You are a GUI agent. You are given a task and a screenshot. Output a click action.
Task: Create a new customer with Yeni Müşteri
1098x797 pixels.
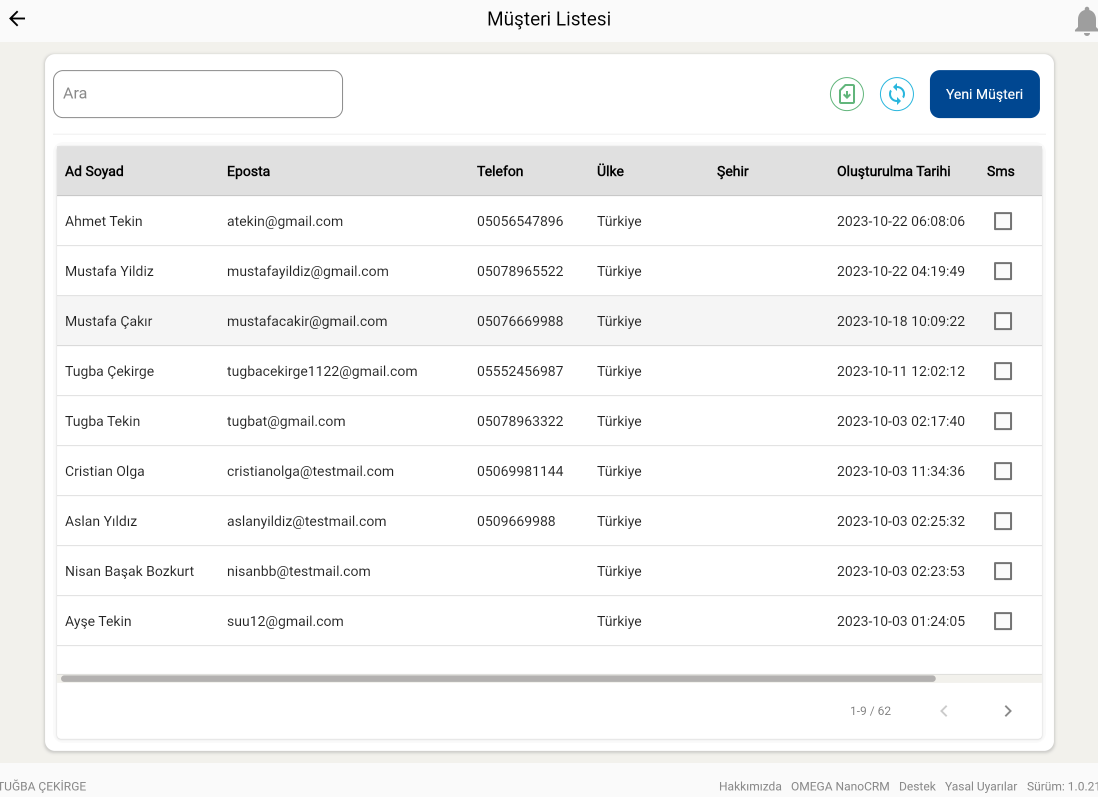[x=984, y=94]
